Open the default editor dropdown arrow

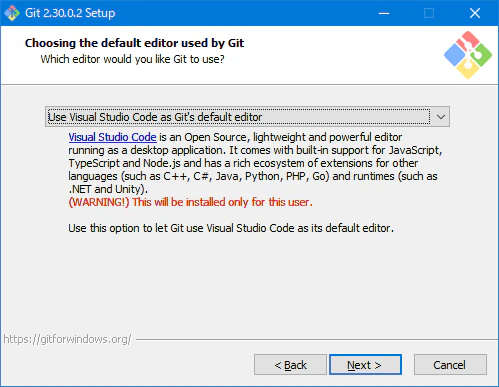coord(441,117)
